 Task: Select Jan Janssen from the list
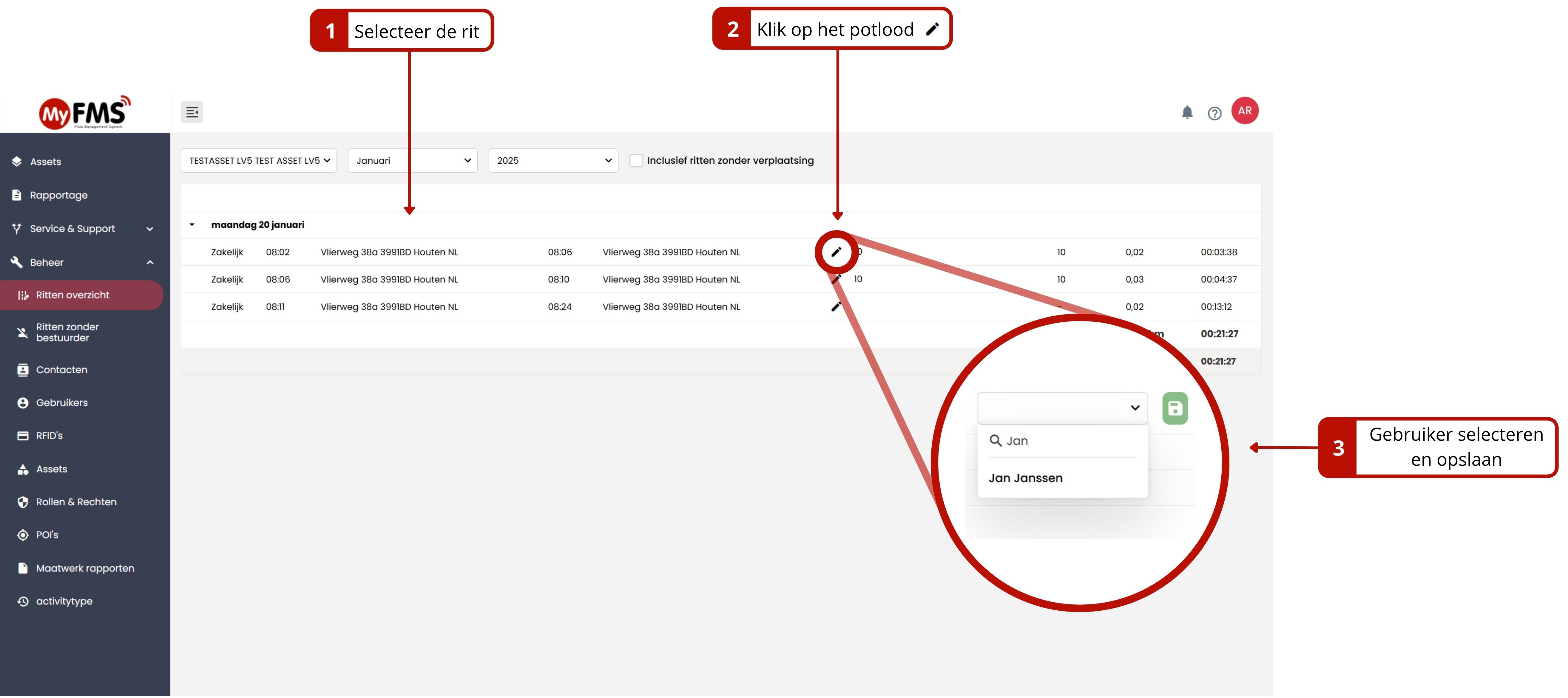tap(1025, 478)
